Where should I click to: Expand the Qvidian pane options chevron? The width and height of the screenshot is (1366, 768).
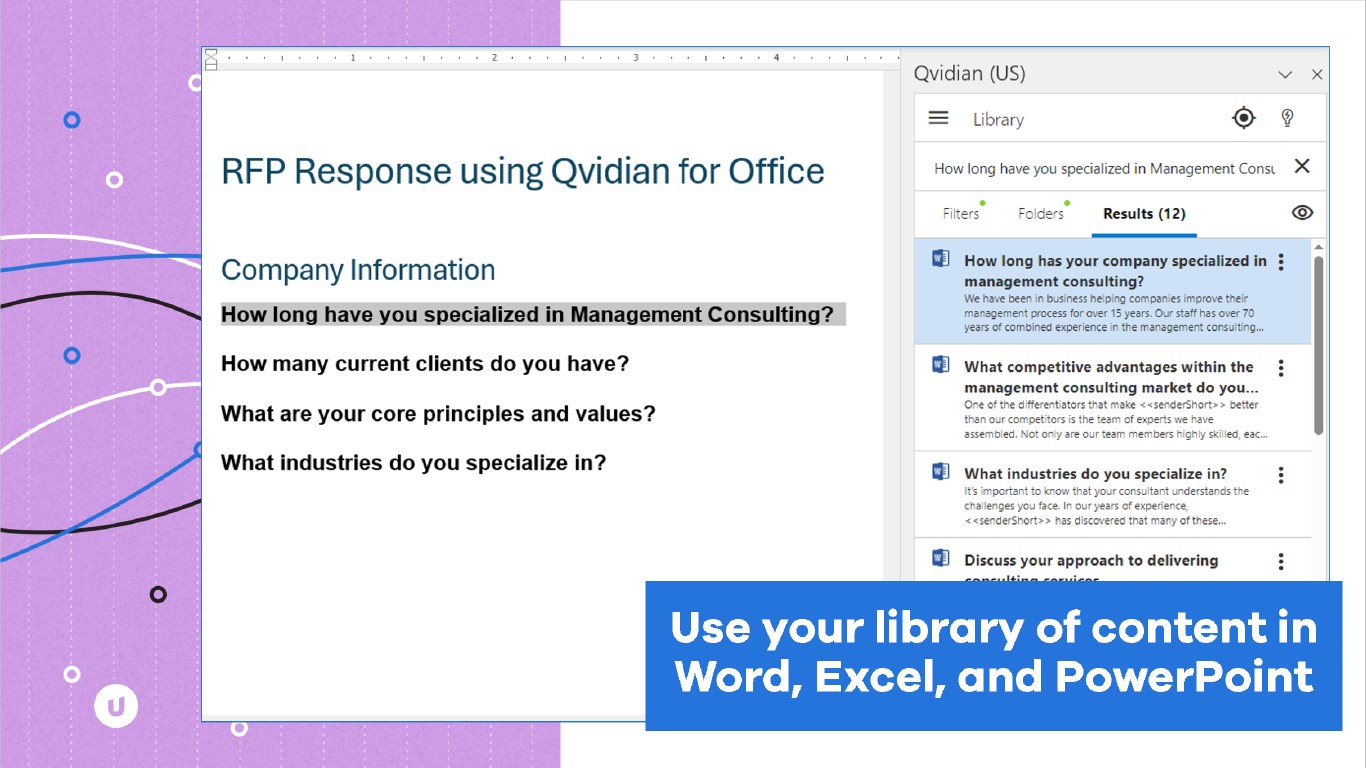pos(1286,74)
